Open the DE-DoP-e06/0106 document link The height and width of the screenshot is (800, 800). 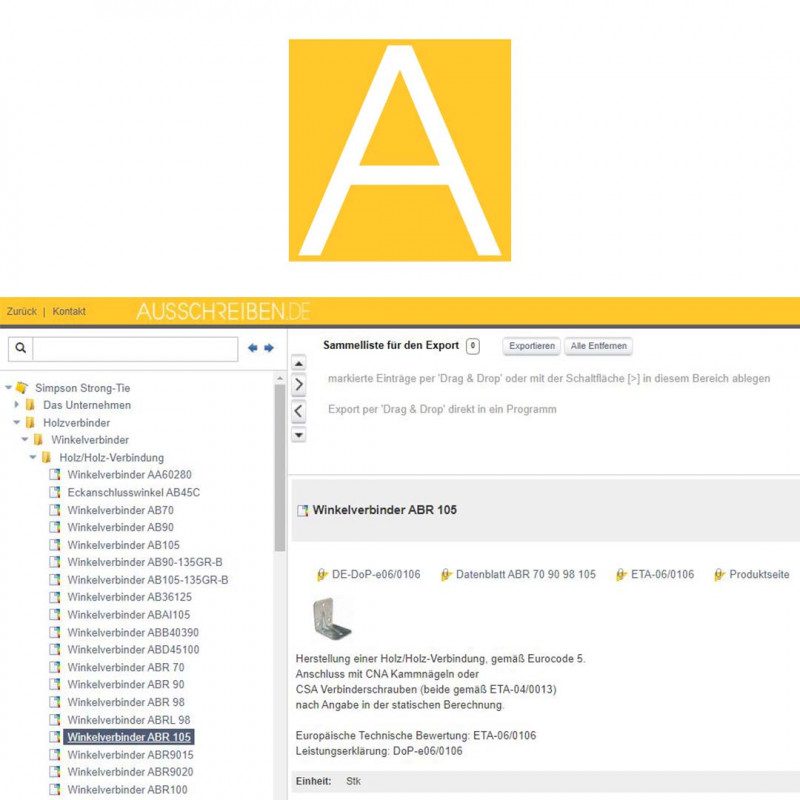pos(376,574)
